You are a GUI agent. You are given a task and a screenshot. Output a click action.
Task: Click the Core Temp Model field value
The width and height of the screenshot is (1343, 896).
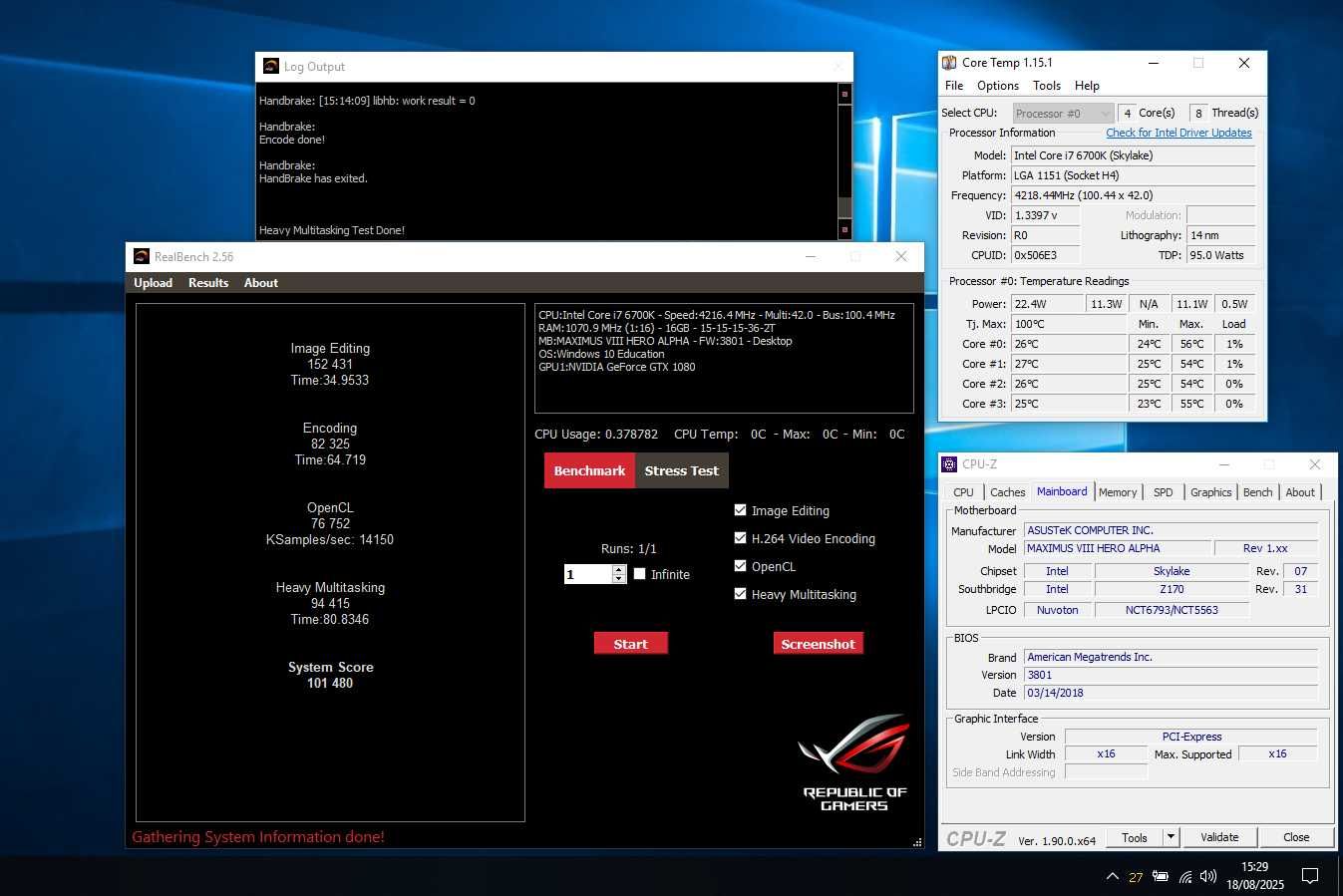click(x=1134, y=155)
